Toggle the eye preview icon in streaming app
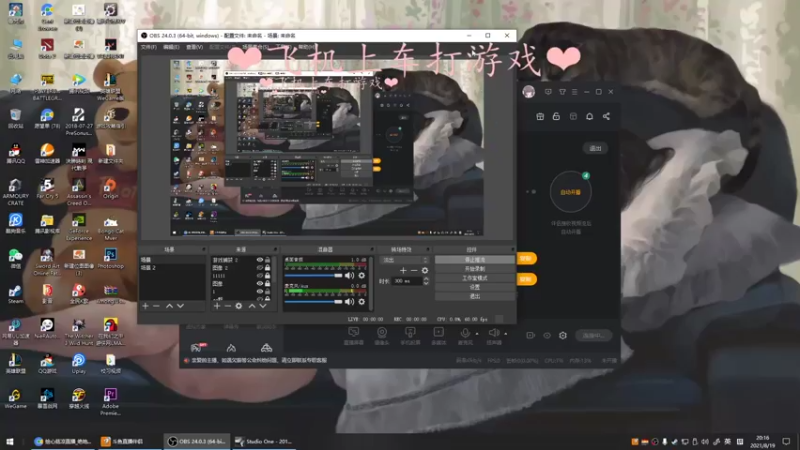 coord(547,335)
